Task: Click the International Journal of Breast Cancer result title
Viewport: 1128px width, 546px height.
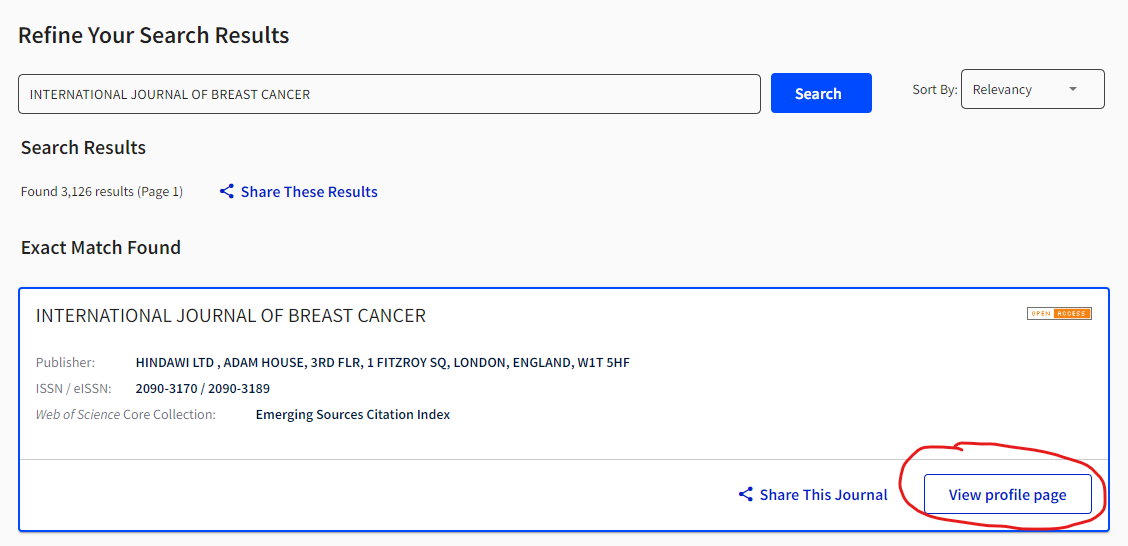Action: coord(231,316)
